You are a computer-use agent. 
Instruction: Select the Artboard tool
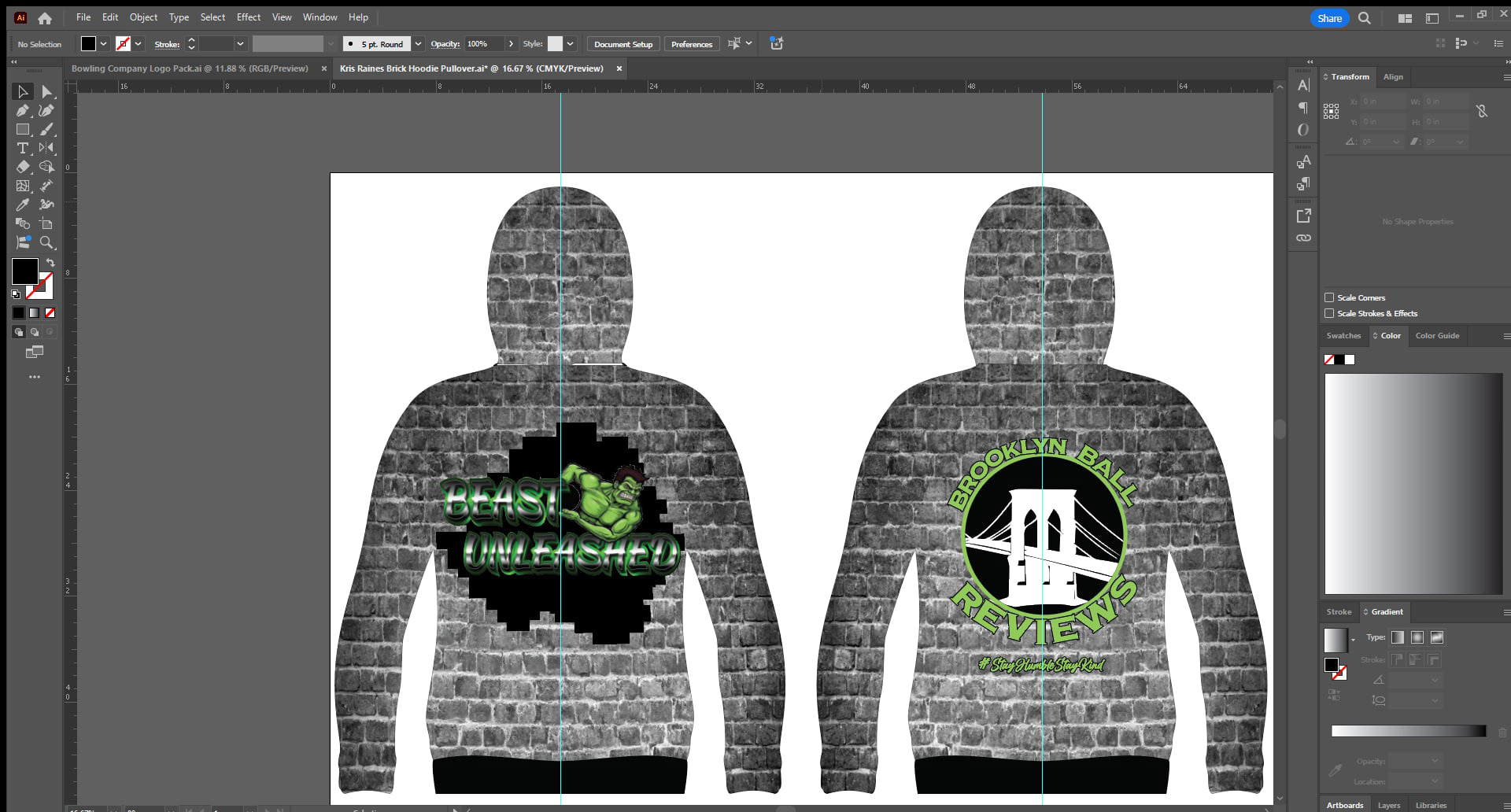click(46, 223)
